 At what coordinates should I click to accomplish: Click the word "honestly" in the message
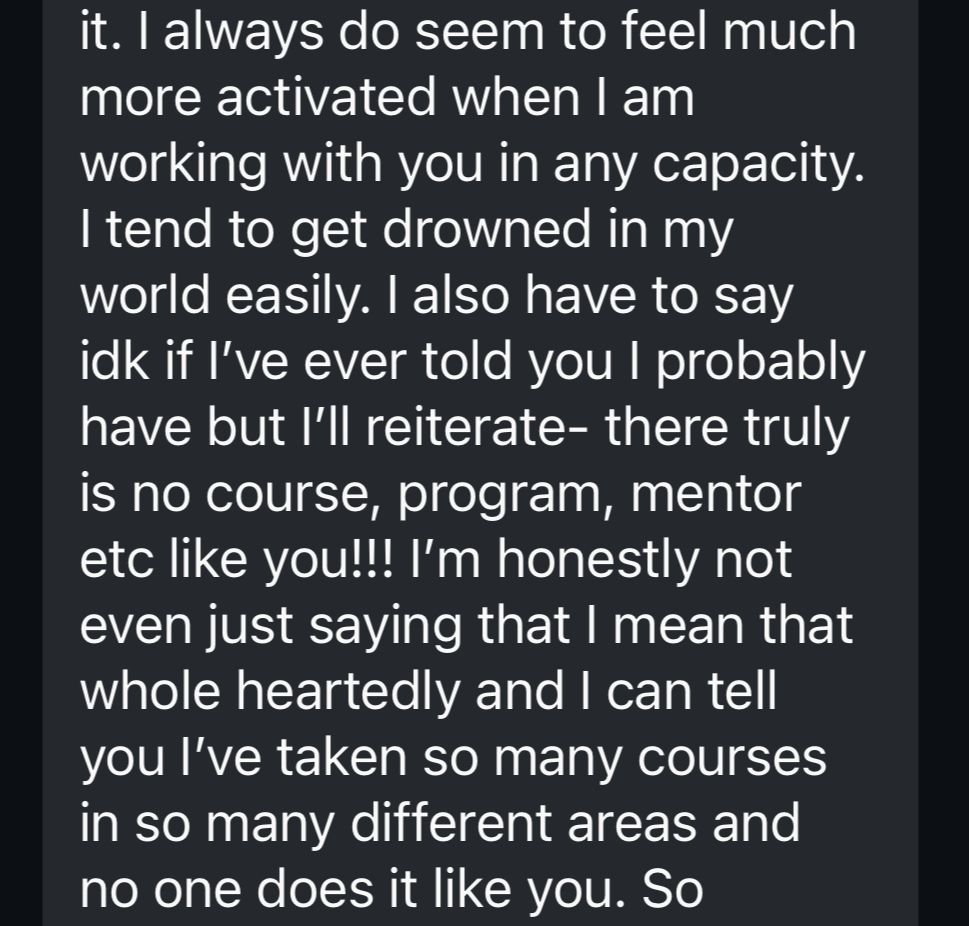[x=598, y=561]
